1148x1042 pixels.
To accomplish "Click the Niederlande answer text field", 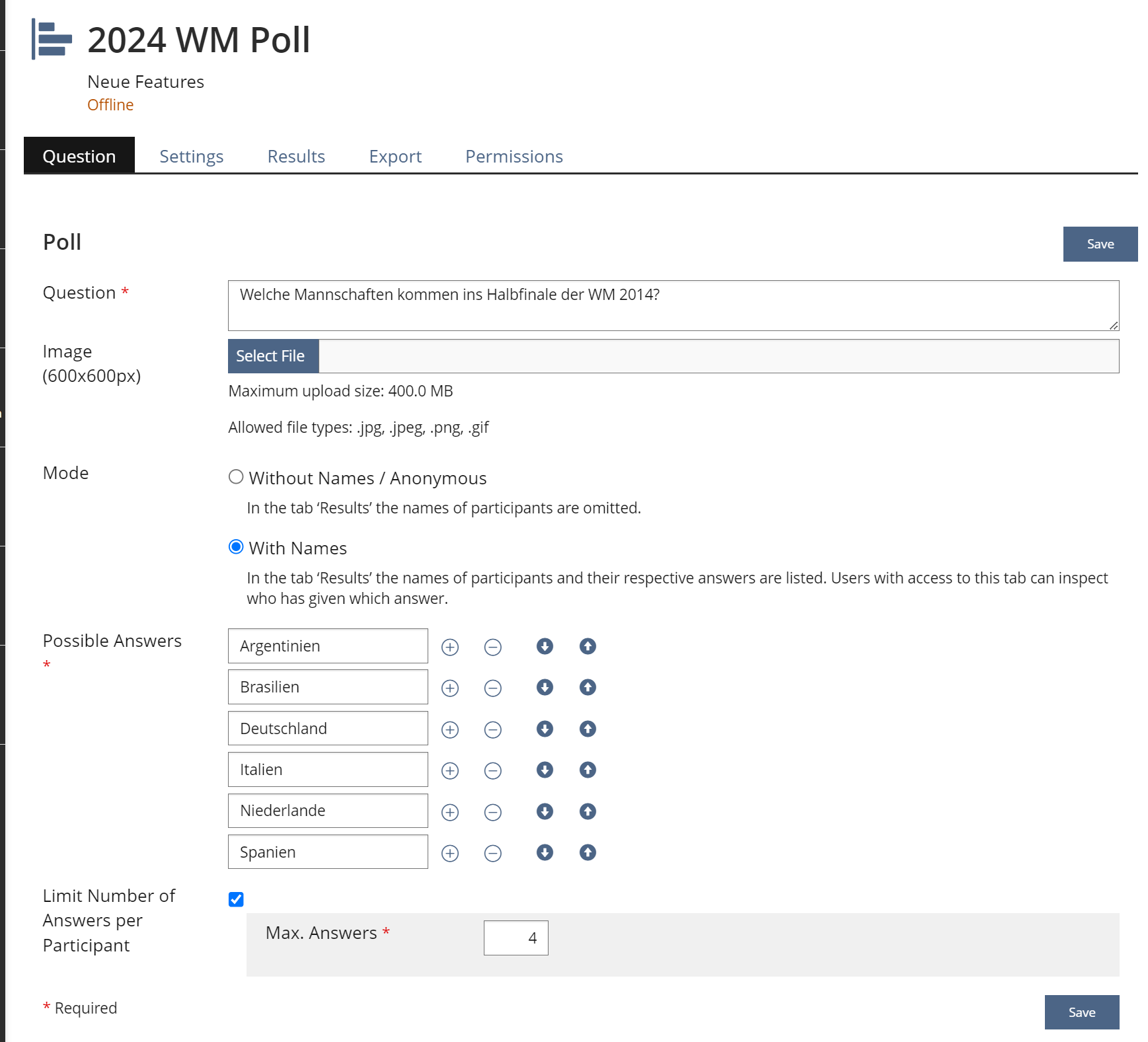I will (x=328, y=811).
